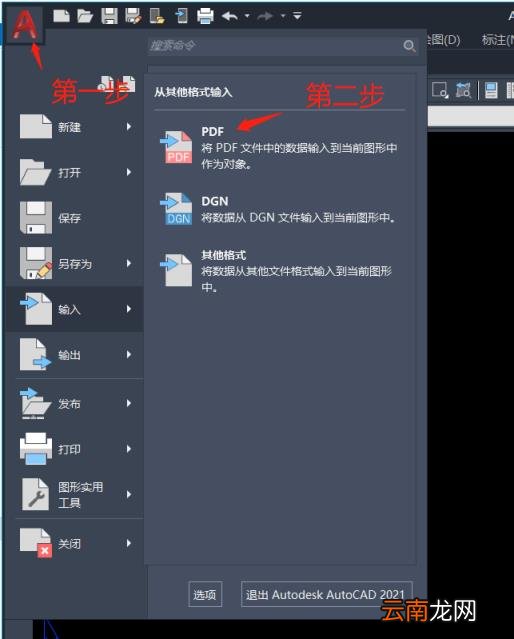Click the floppy-with-pencil icon beside 另存为
514x639 pixels.
(36, 263)
